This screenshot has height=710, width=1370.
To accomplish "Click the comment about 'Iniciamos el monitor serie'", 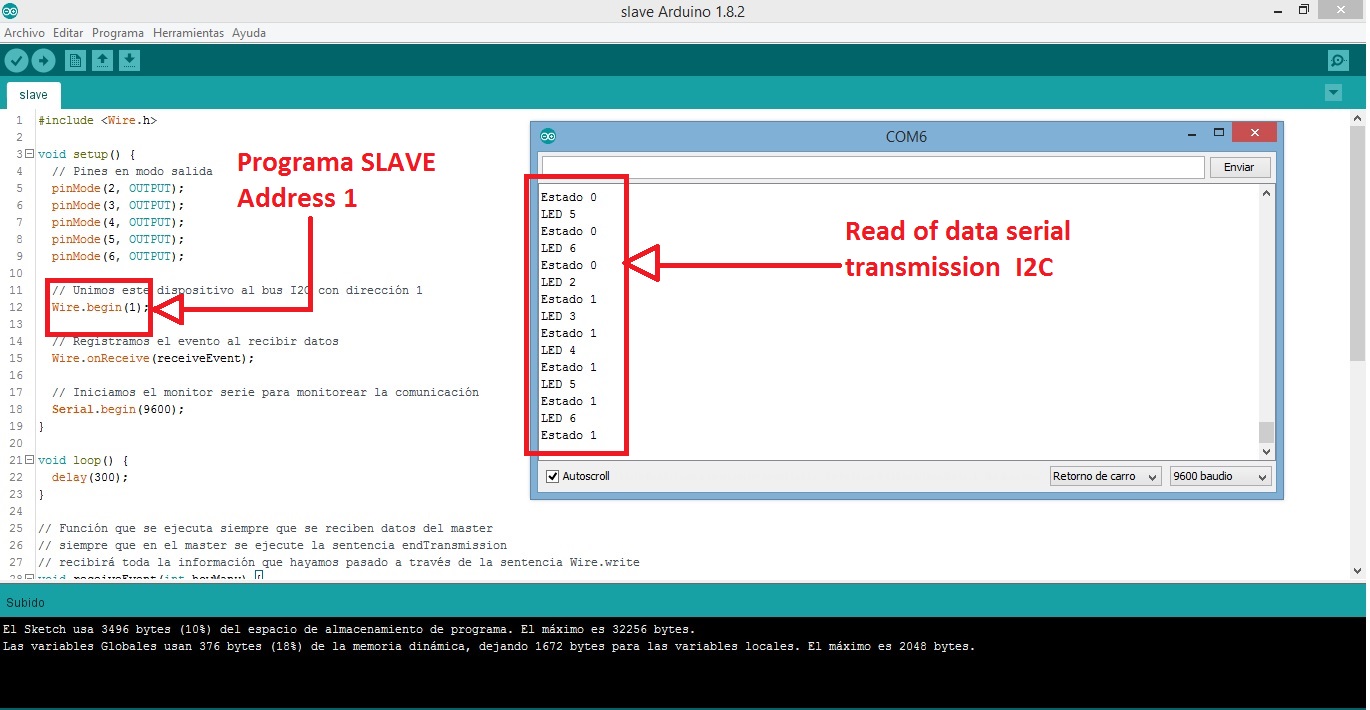I will (265, 392).
